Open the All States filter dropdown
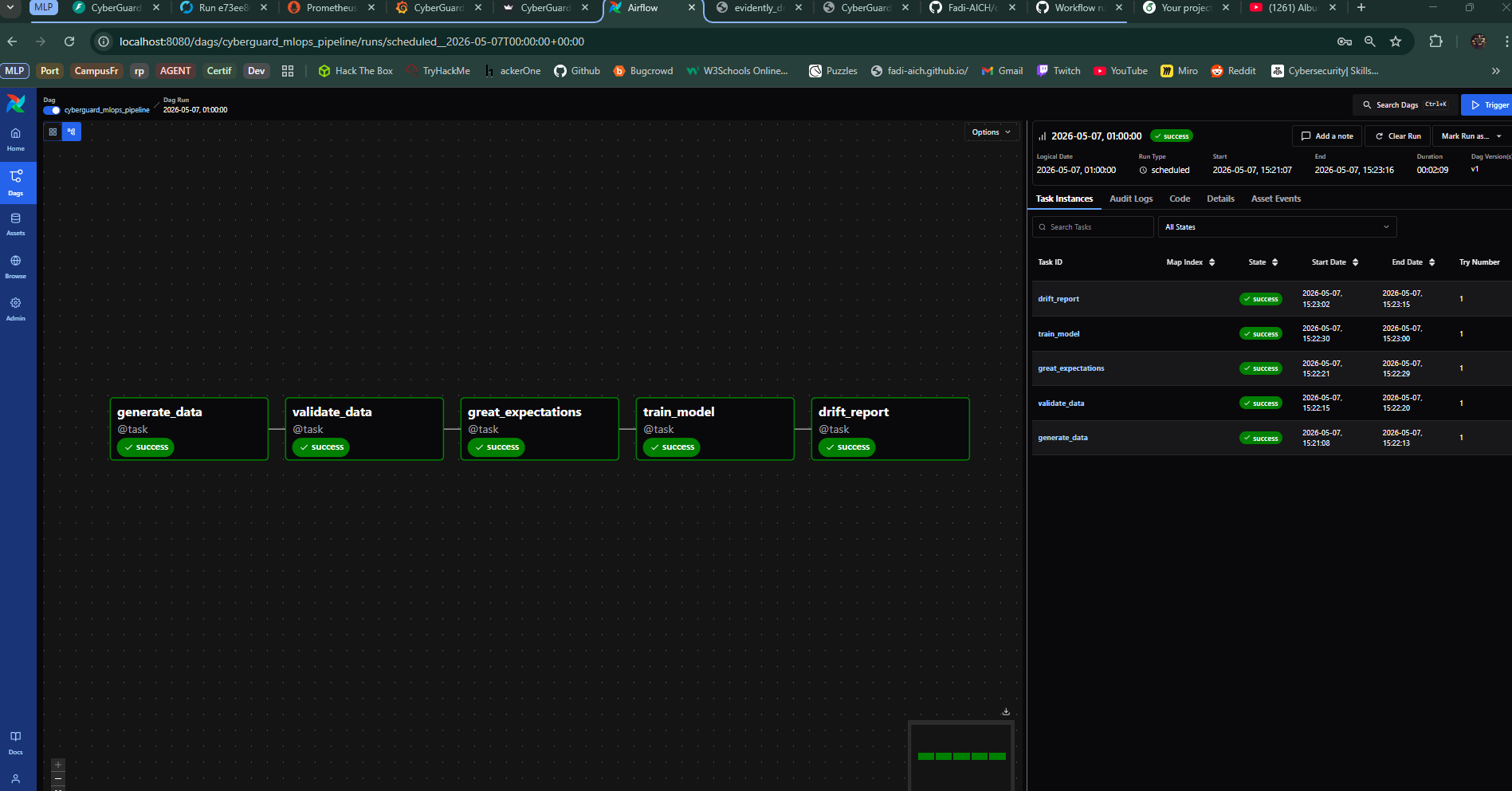 (x=1277, y=227)
